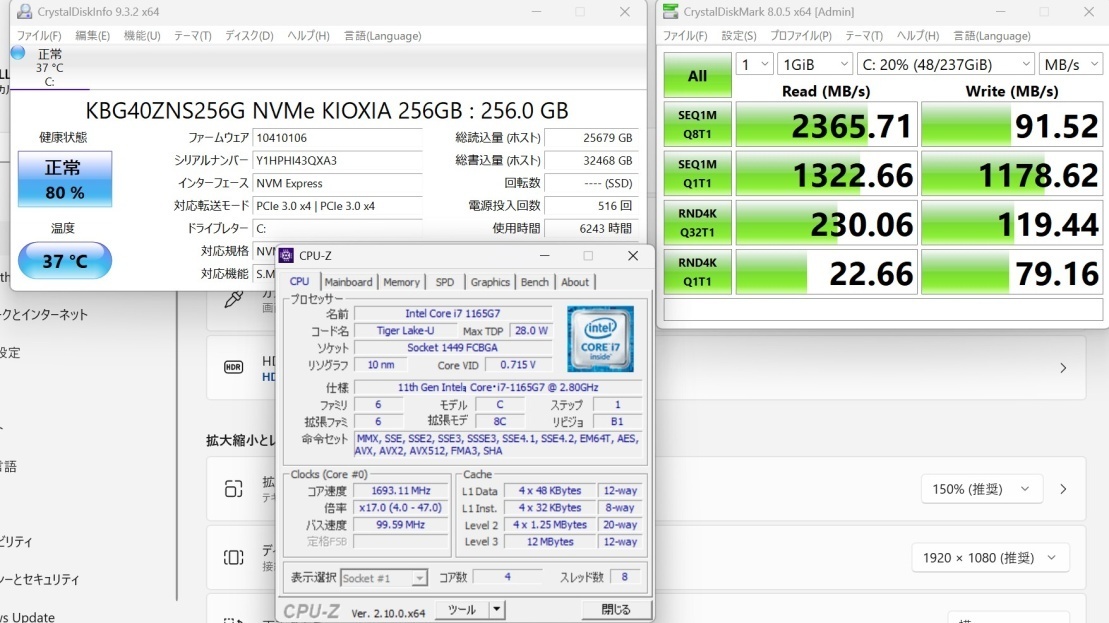This screenshot has height=623, width=1109.
Task: Open the 1920 × 1080 resolution dropdown
Action: click(989, 557)
